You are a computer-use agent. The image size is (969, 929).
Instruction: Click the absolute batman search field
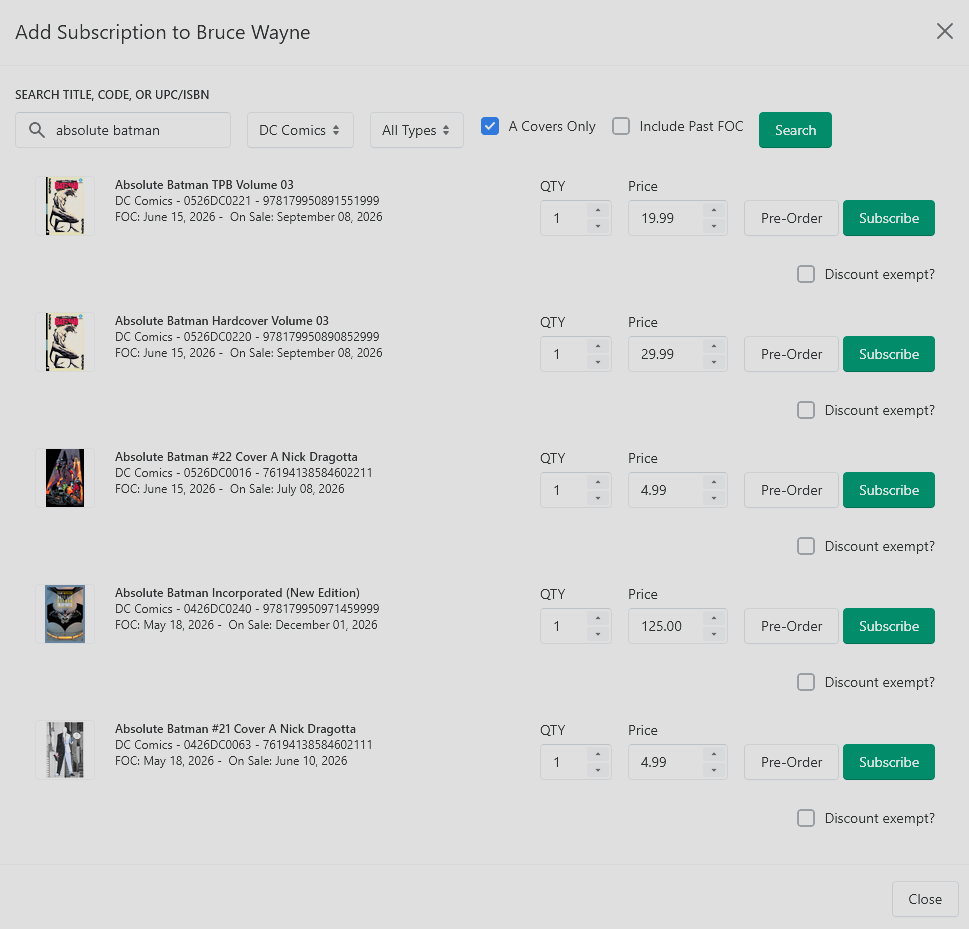123,130
